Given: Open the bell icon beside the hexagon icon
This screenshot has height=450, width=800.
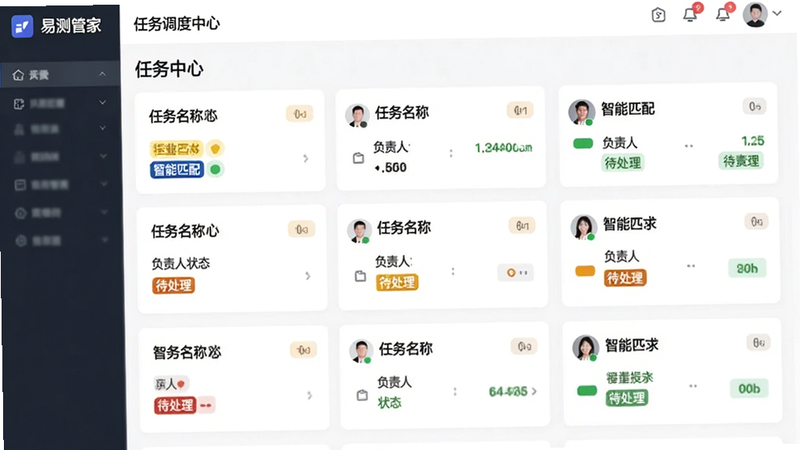Looking at the screenshot, I should tap(690, 15).
